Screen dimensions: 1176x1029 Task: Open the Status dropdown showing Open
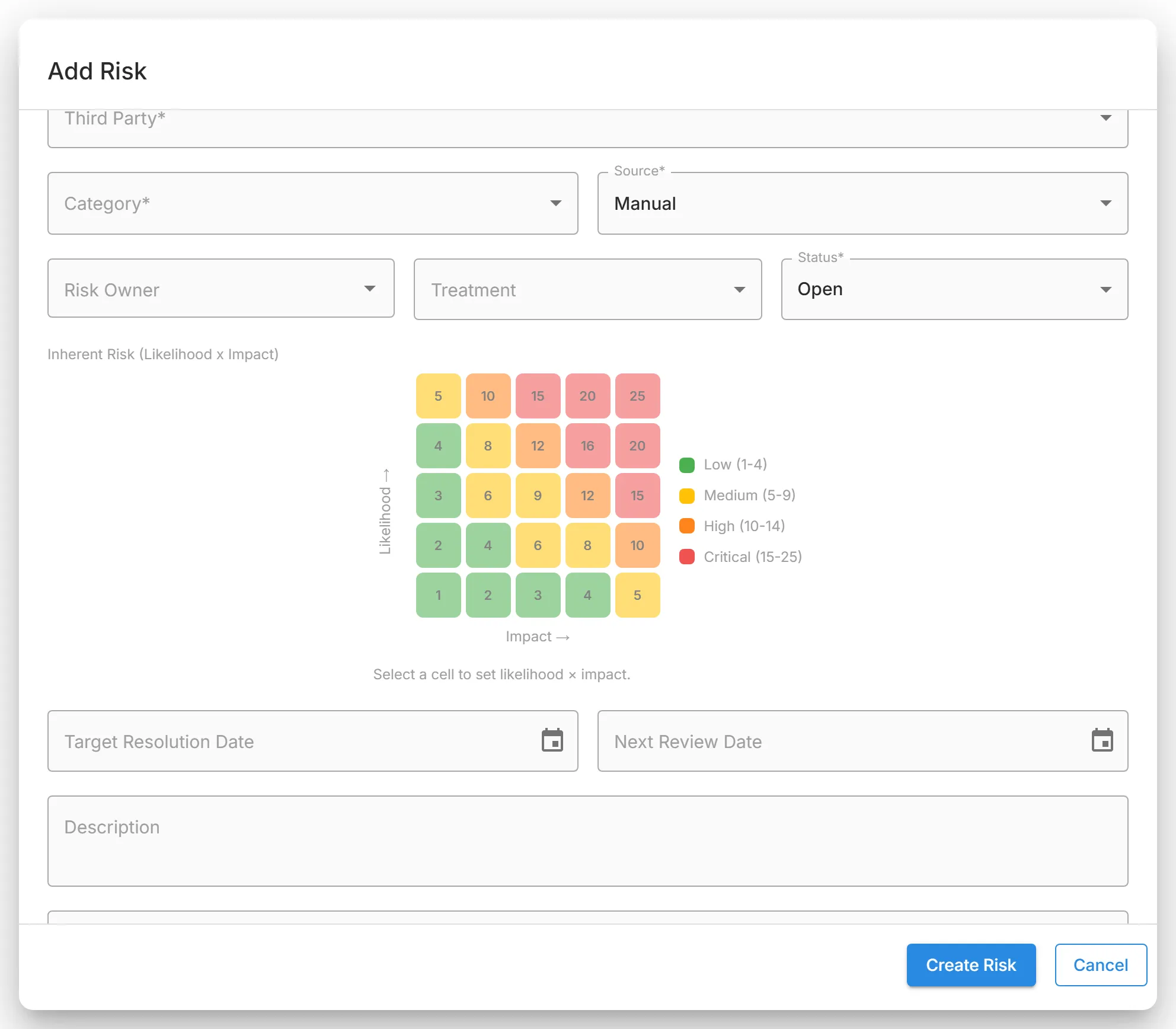tap(954, 289)
